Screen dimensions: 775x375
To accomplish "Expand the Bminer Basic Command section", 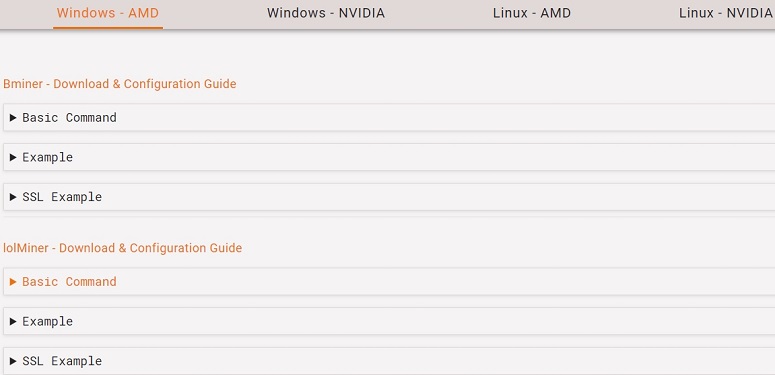I will tap(389, 118).
